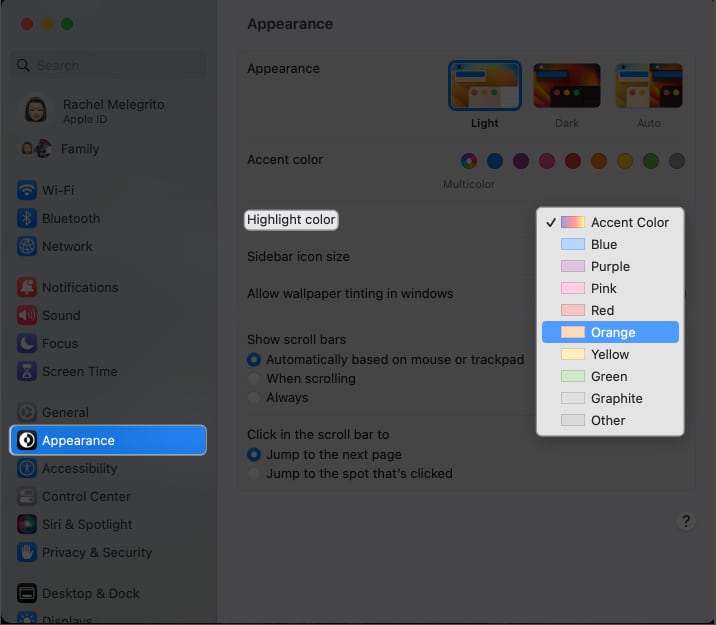
Task: Click the Appearance icon in sidebar
Action: pyautogui.click(x=27, y=440)
